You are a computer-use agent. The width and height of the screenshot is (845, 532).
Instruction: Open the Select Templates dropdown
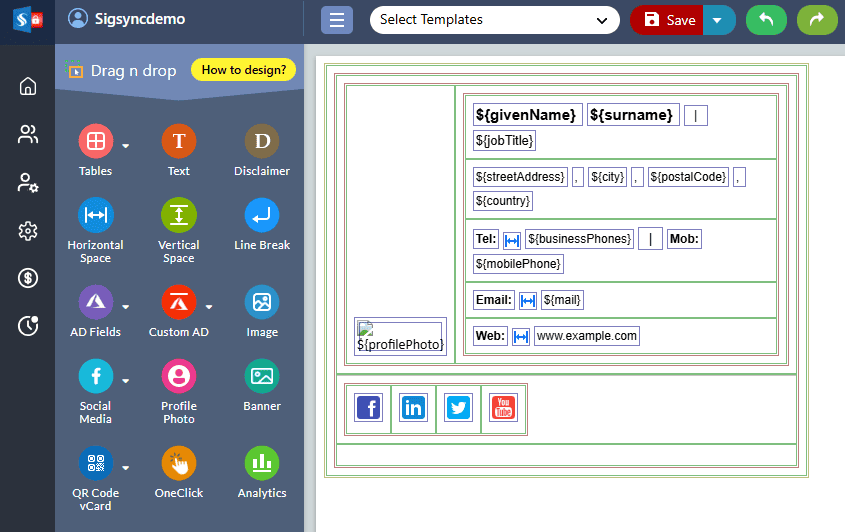tap(494, 20)
